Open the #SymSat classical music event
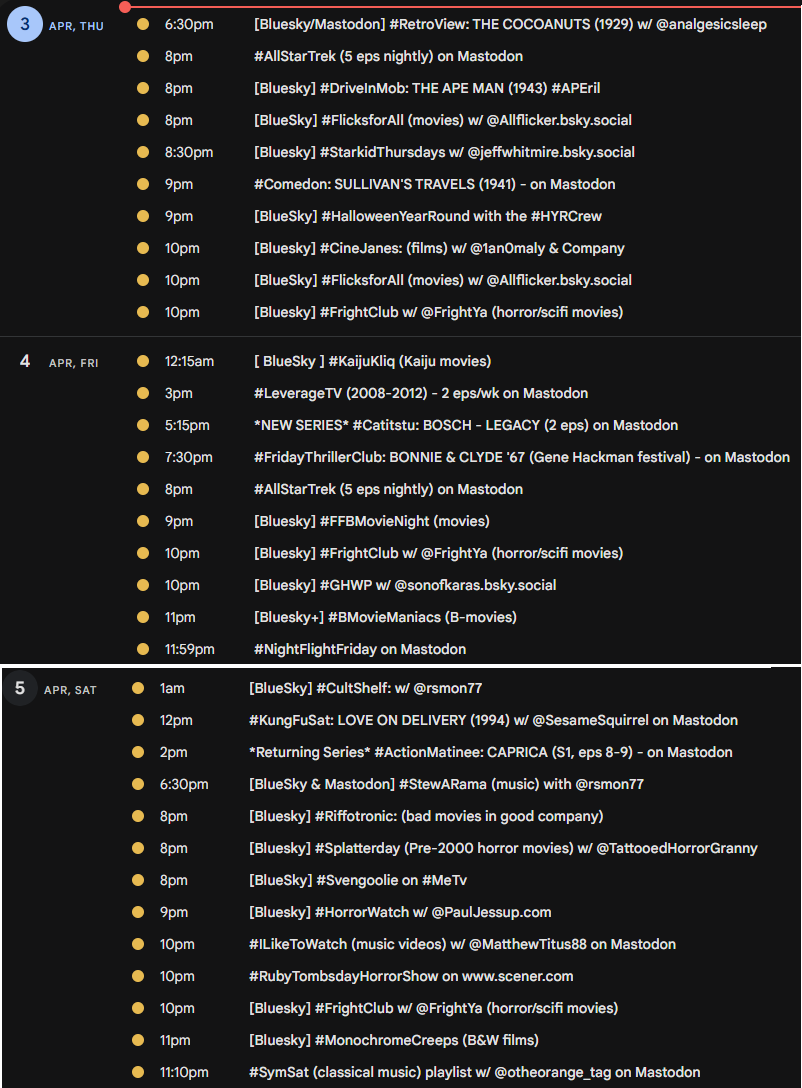Viewport: 802px width, 1088px height. pos(475,1071)
